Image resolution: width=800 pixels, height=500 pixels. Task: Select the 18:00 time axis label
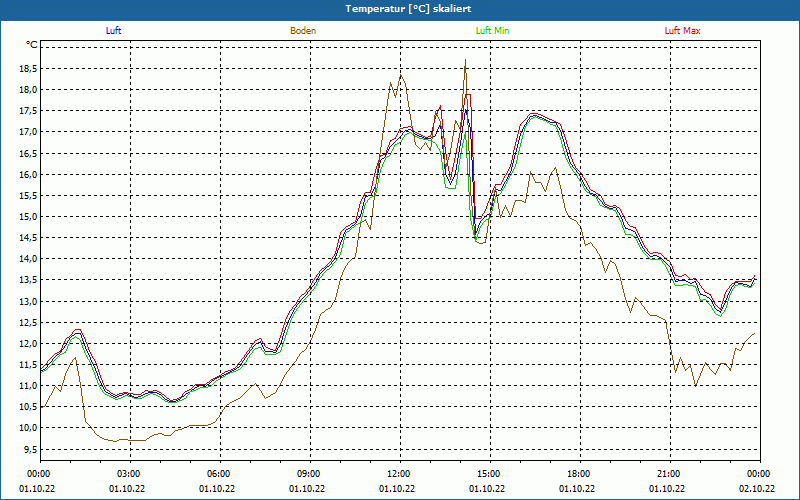[578, 474]
